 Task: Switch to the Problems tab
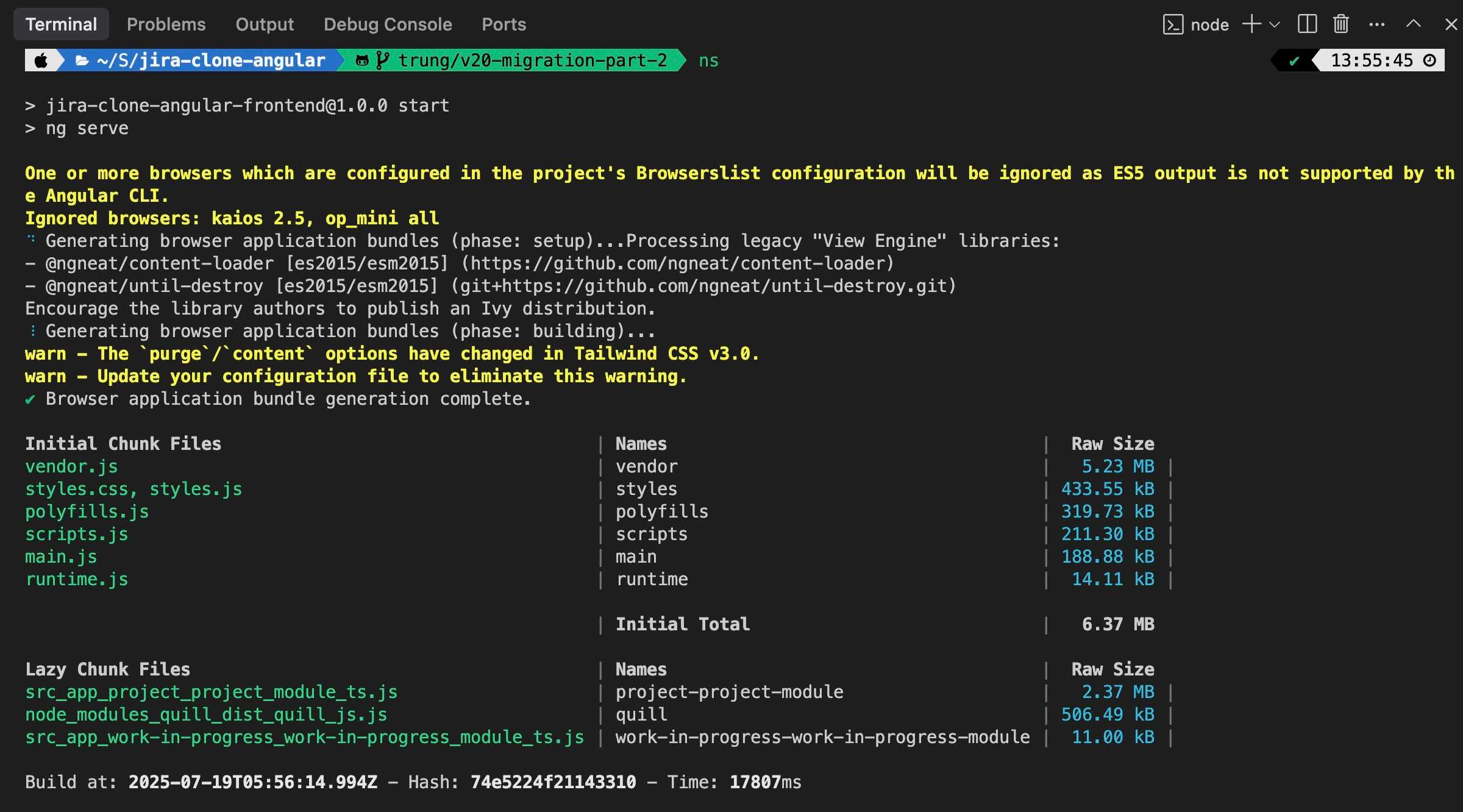point(166,24)
